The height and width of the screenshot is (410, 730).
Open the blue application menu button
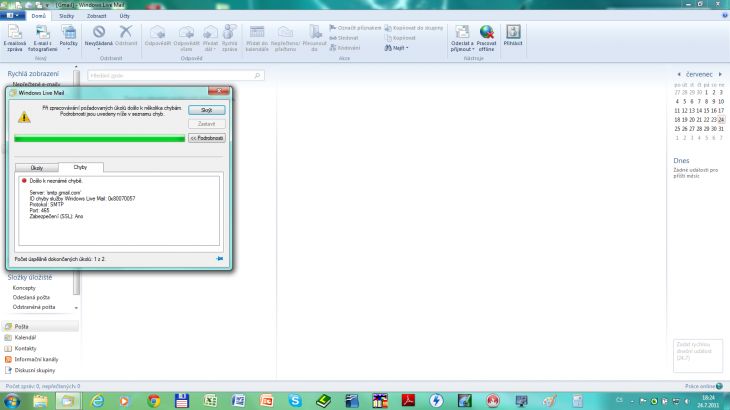[x=13, y=16]
